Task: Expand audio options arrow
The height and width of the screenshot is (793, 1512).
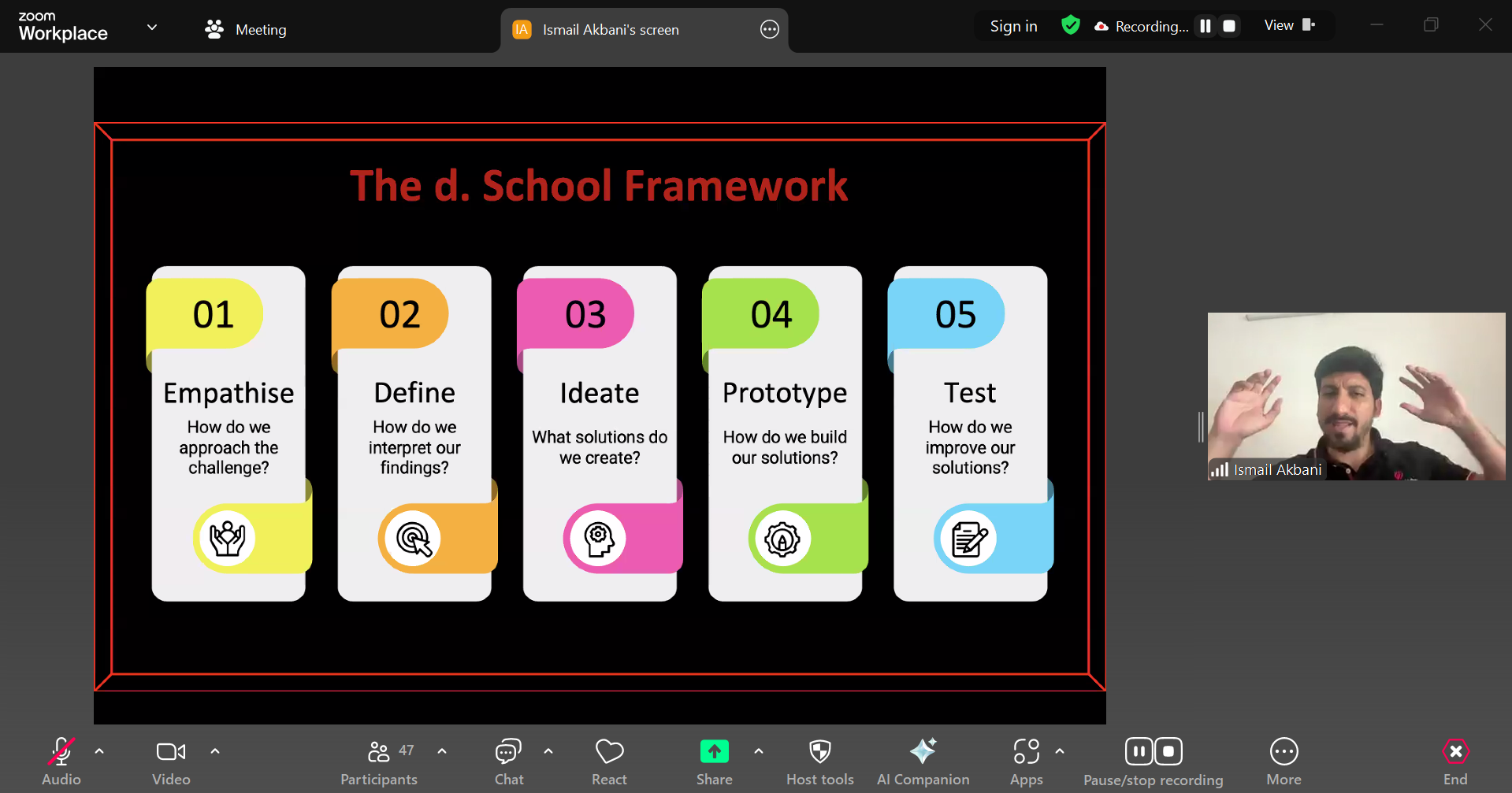Action: coord(99,751)
